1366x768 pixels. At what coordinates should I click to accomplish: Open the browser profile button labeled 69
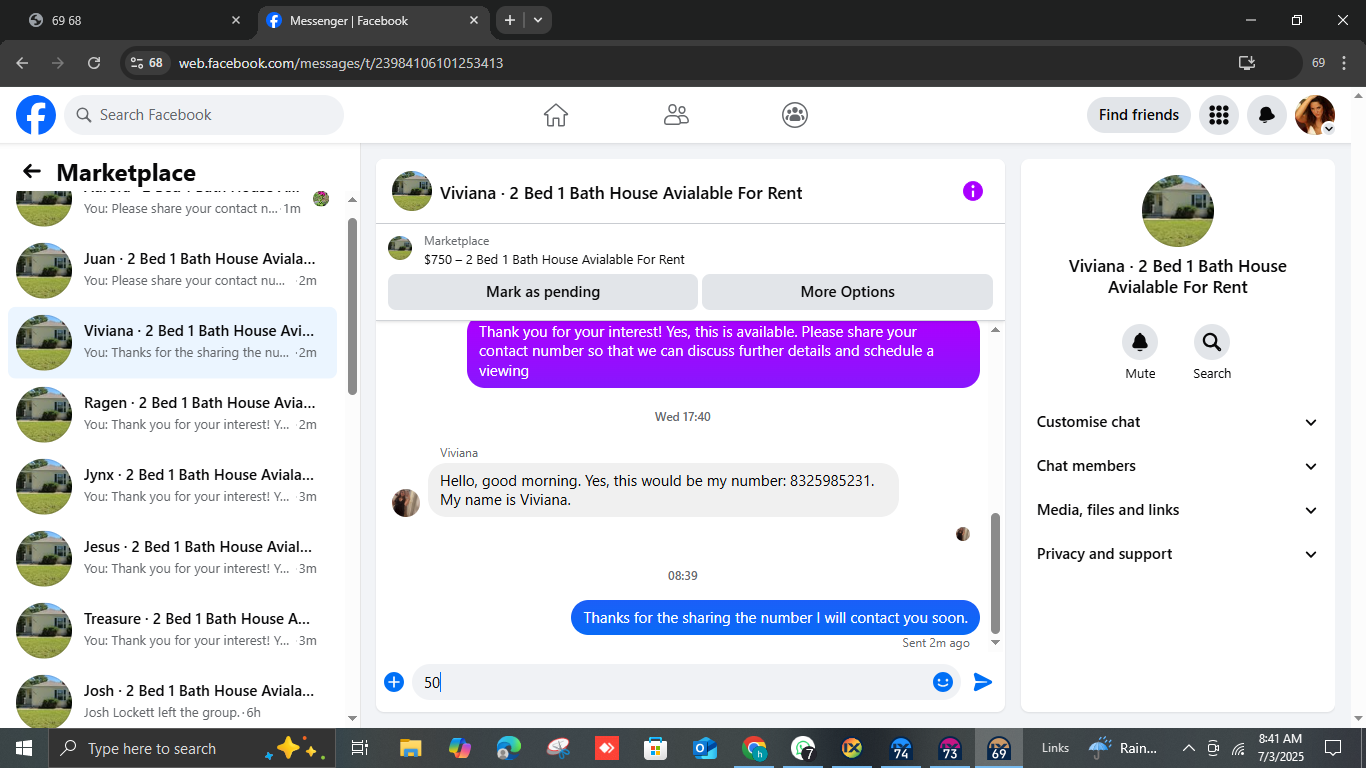click(x=1318, y=63)
